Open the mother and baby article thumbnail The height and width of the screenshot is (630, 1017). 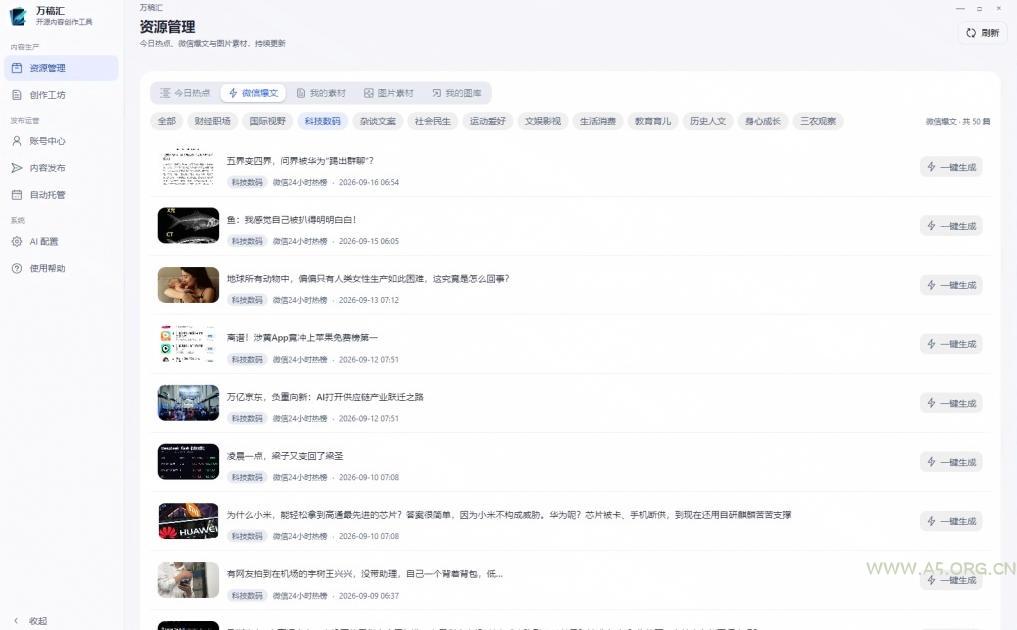pos(188,285)
